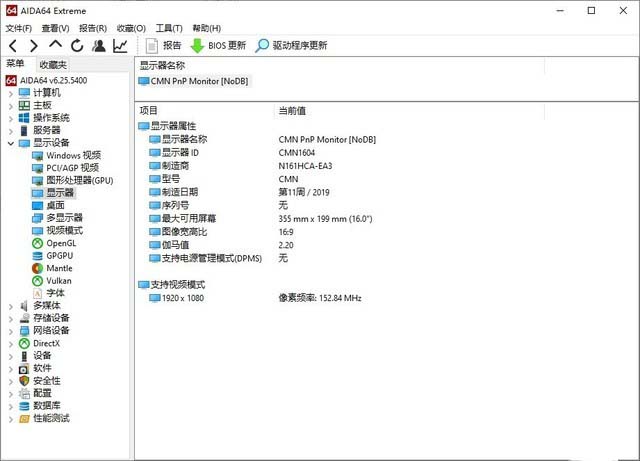Open the 帮助(H) menu
The width and height of the screenshot is (640, 461).
pos(207,28)
